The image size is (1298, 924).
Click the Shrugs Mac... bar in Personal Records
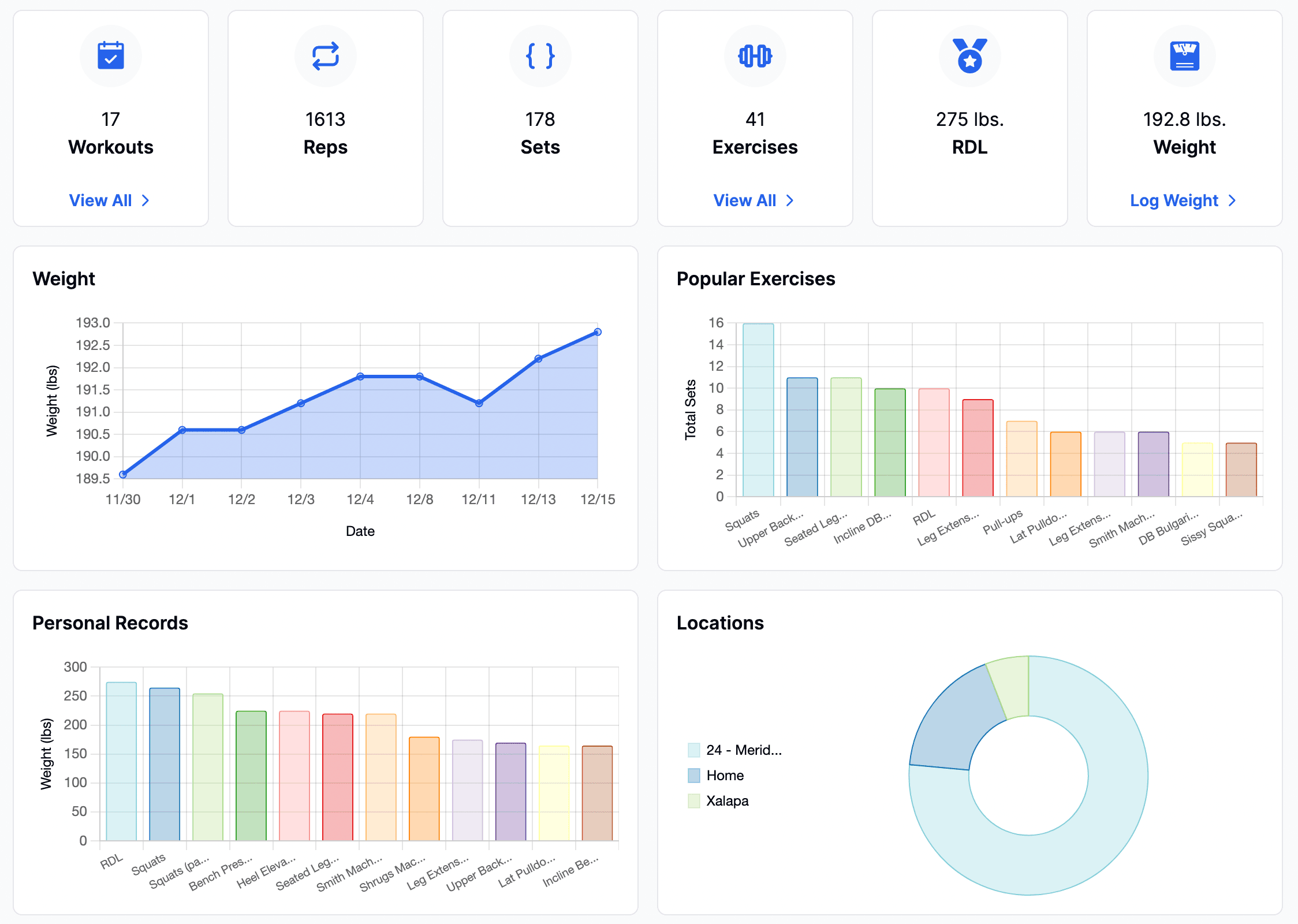[x=424, y=789]
